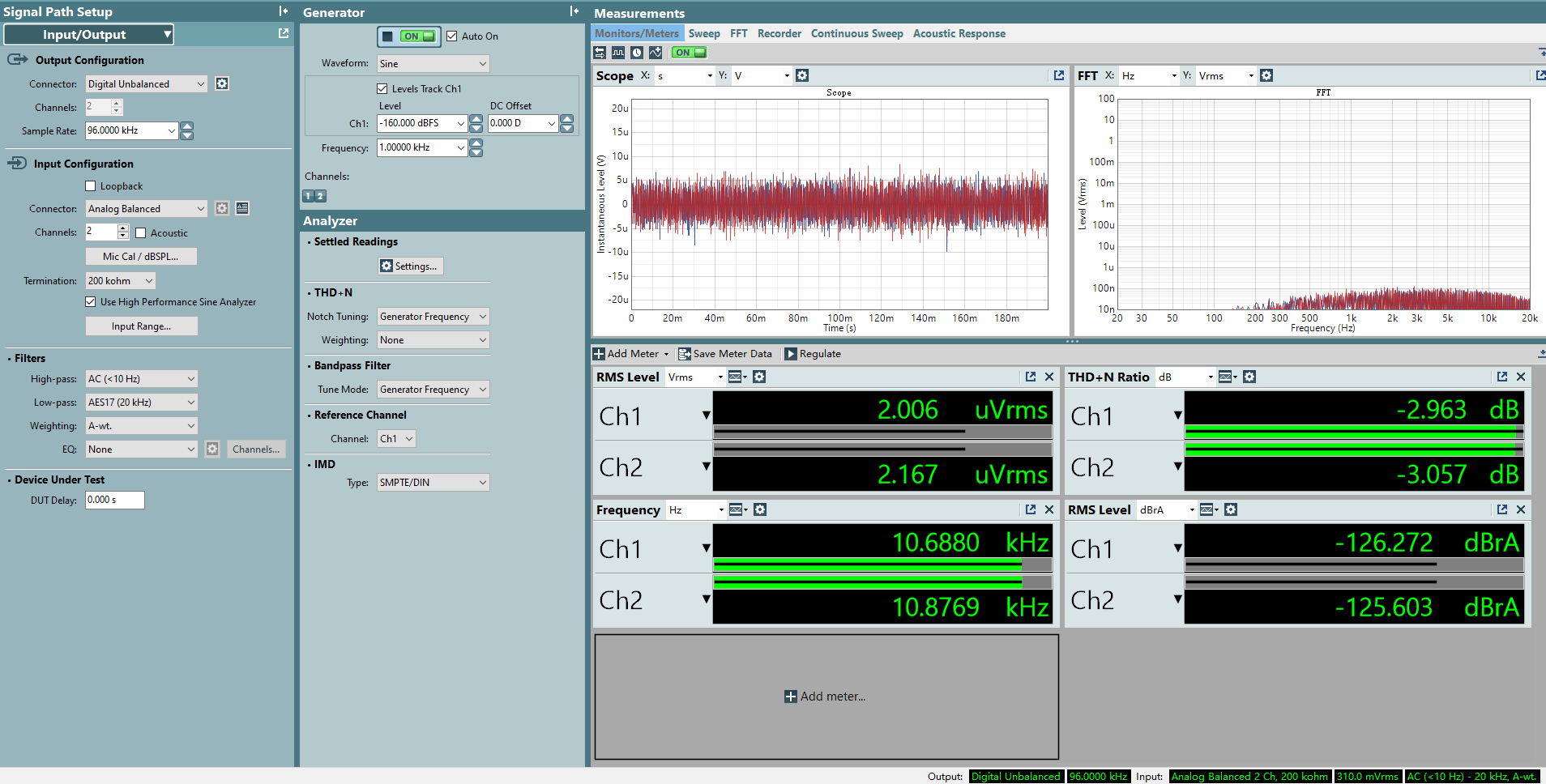
Task: Open the Termination 200 kohm dropdown
Action: [121, 281]
